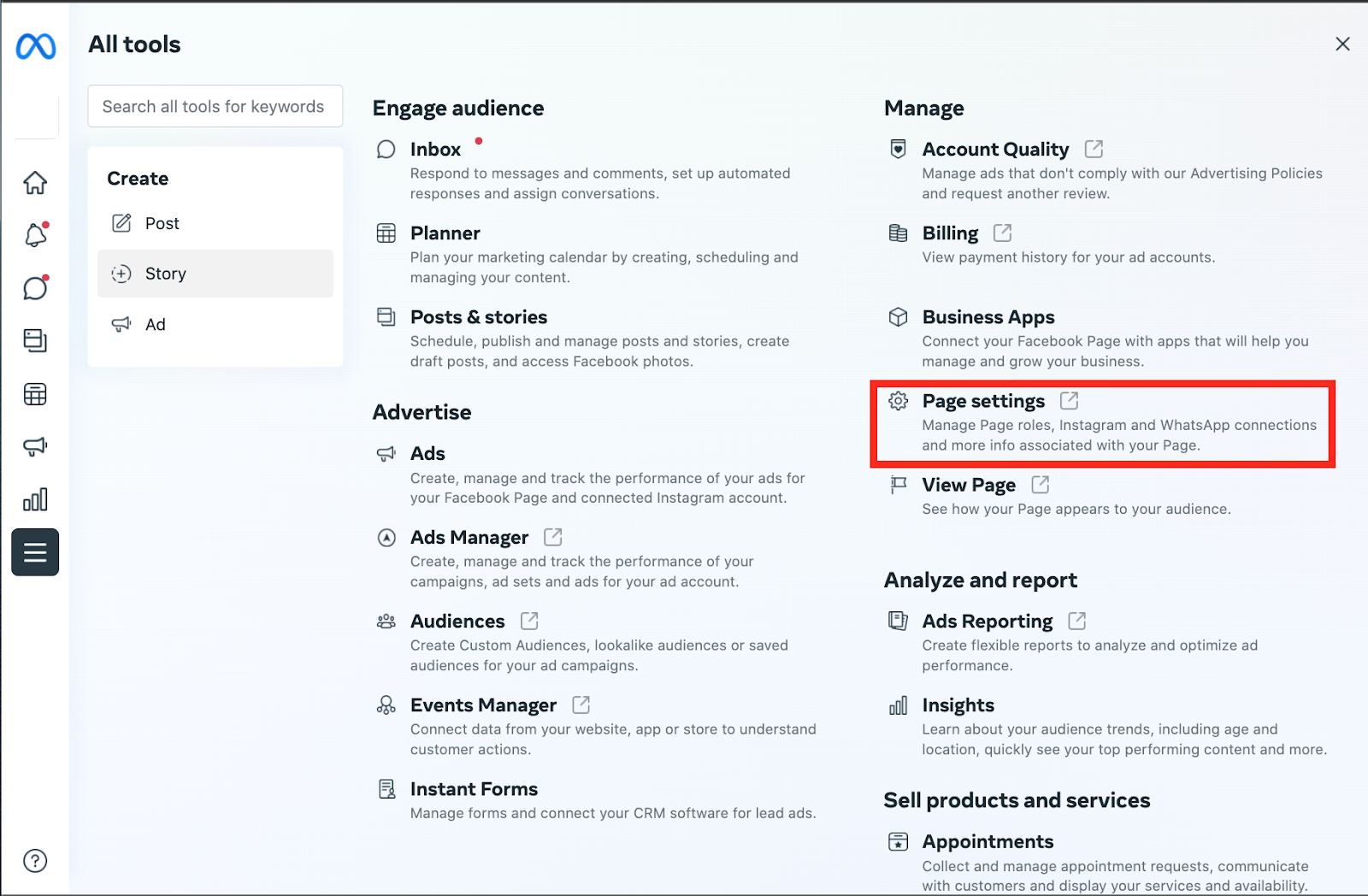
Task: Open Page settings link
Action: [983, 401]
